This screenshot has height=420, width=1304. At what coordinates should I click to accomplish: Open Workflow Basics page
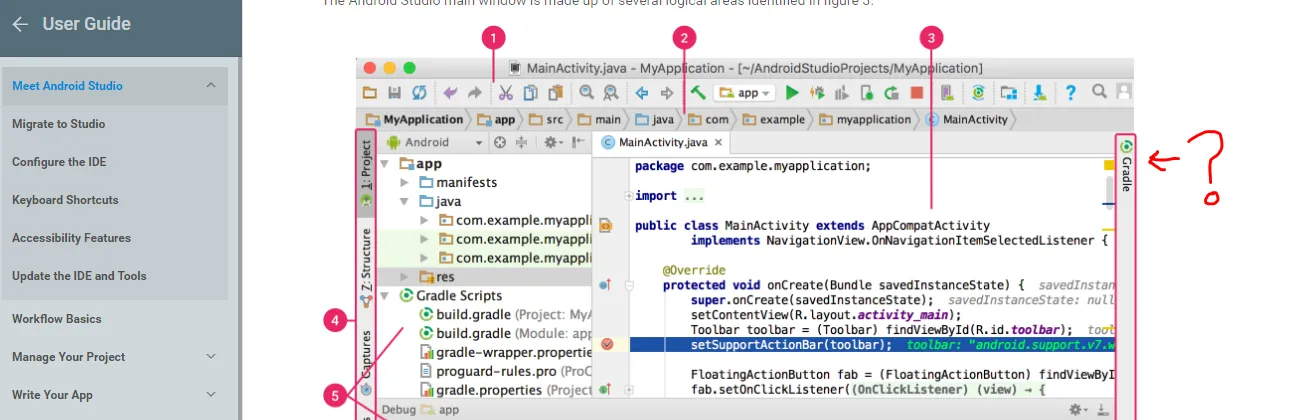[x=56, y=319]
